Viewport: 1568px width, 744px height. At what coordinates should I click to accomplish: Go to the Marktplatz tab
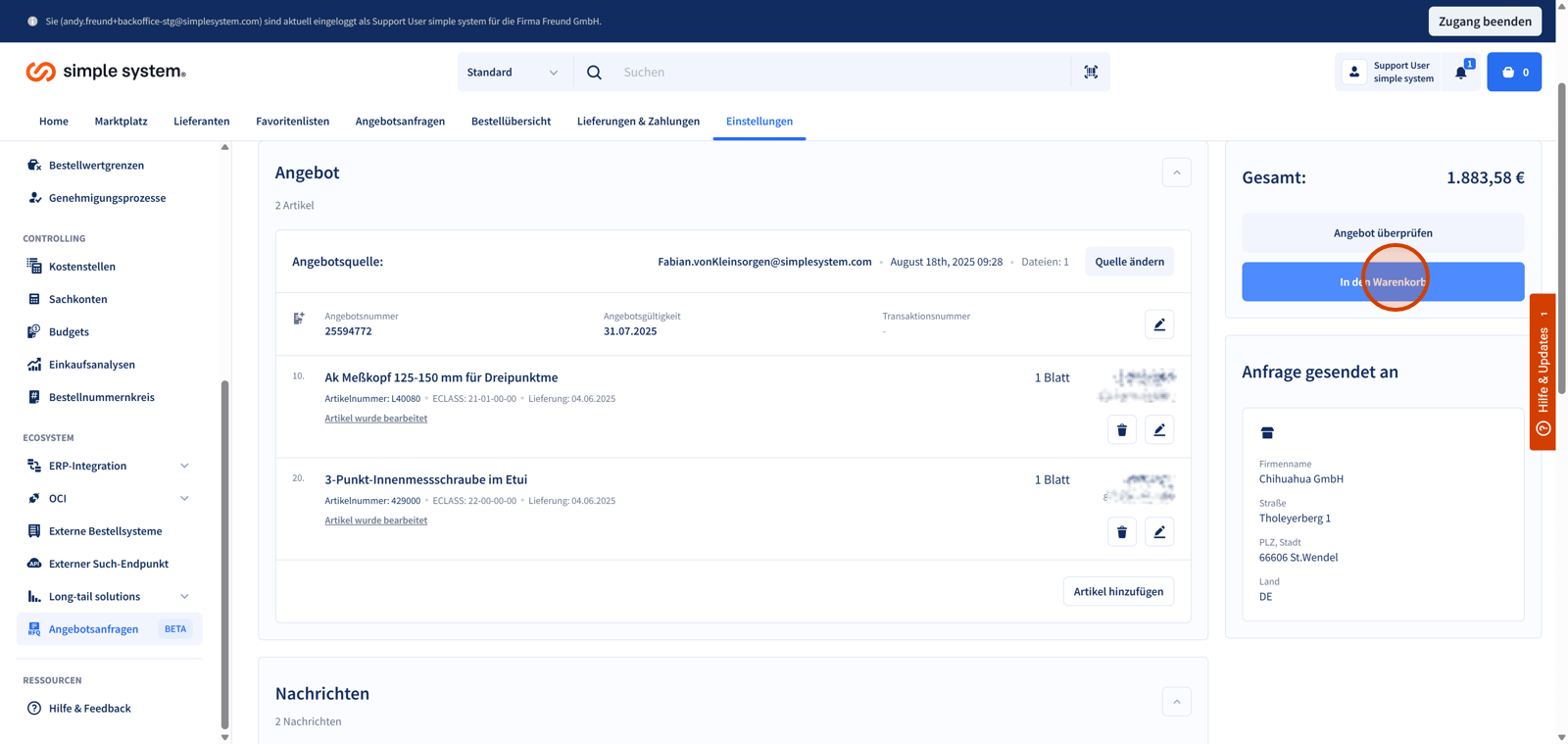click(121, 122)
